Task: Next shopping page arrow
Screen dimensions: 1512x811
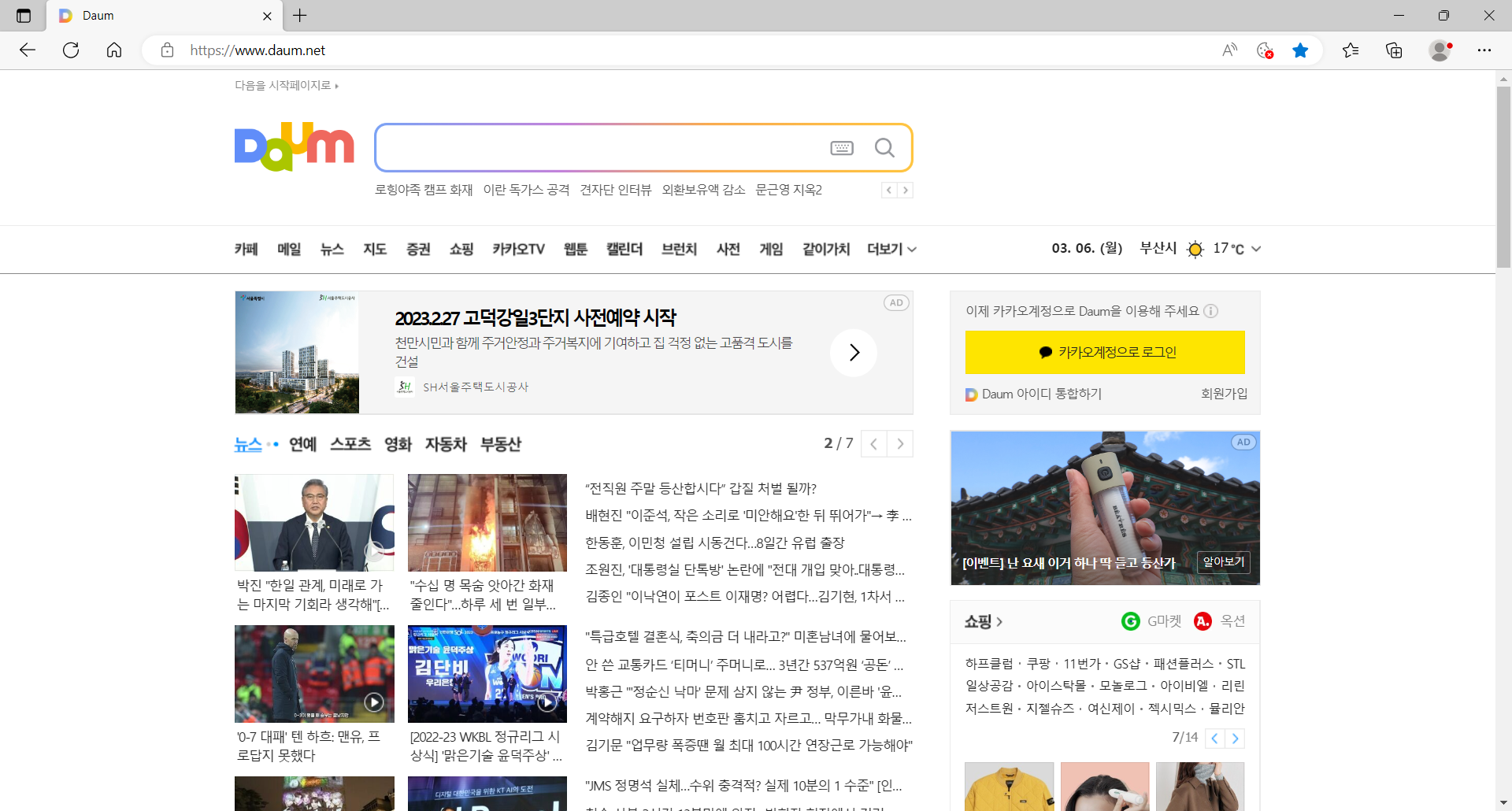Action: (1235, 738)
